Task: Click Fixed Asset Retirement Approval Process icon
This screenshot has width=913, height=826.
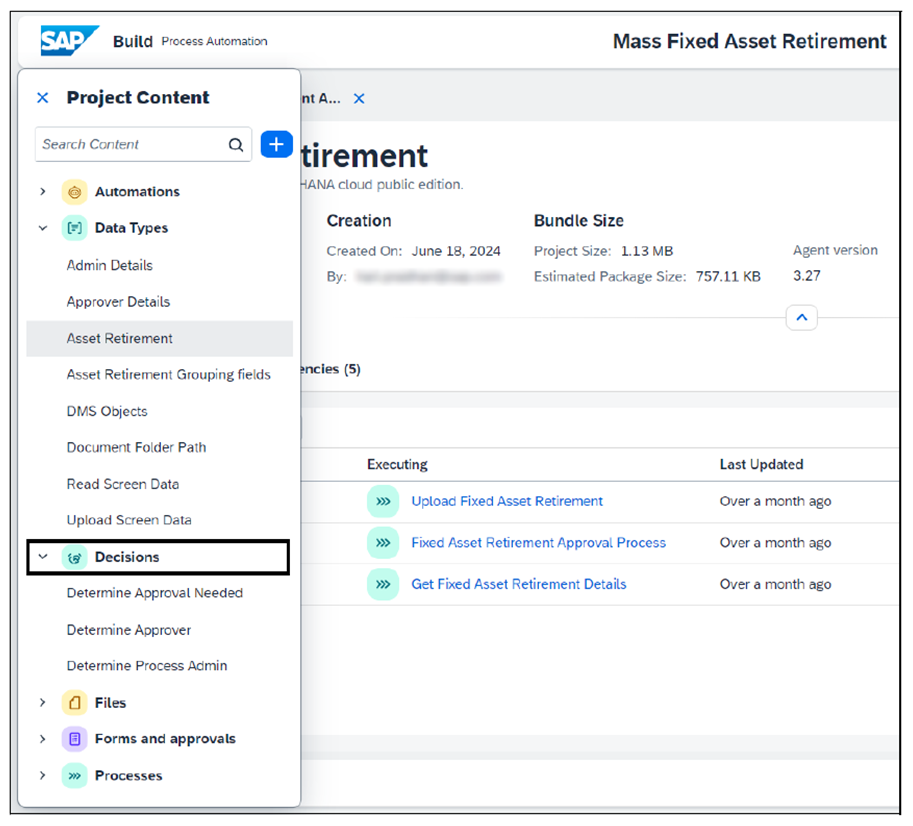Action: coord(383,543)
